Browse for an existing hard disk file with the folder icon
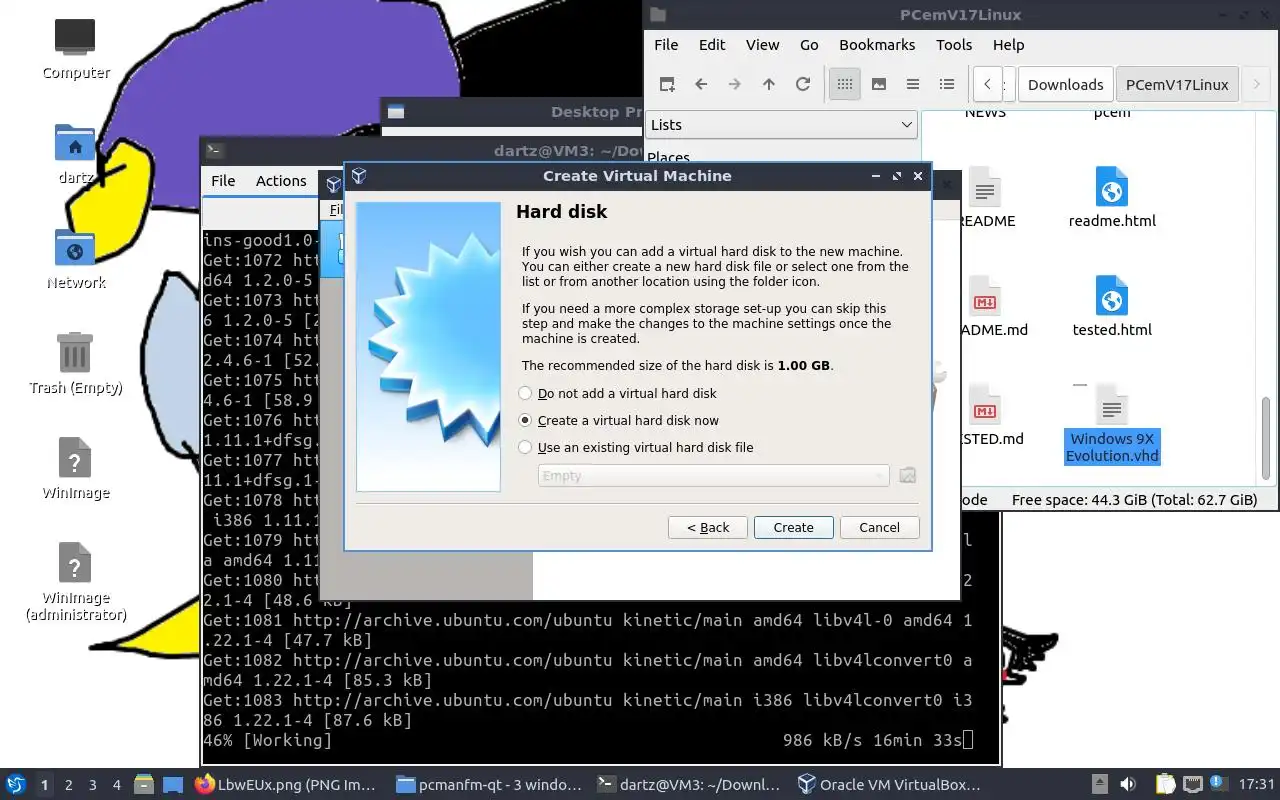1280x800 pixels. pos(907,476)
